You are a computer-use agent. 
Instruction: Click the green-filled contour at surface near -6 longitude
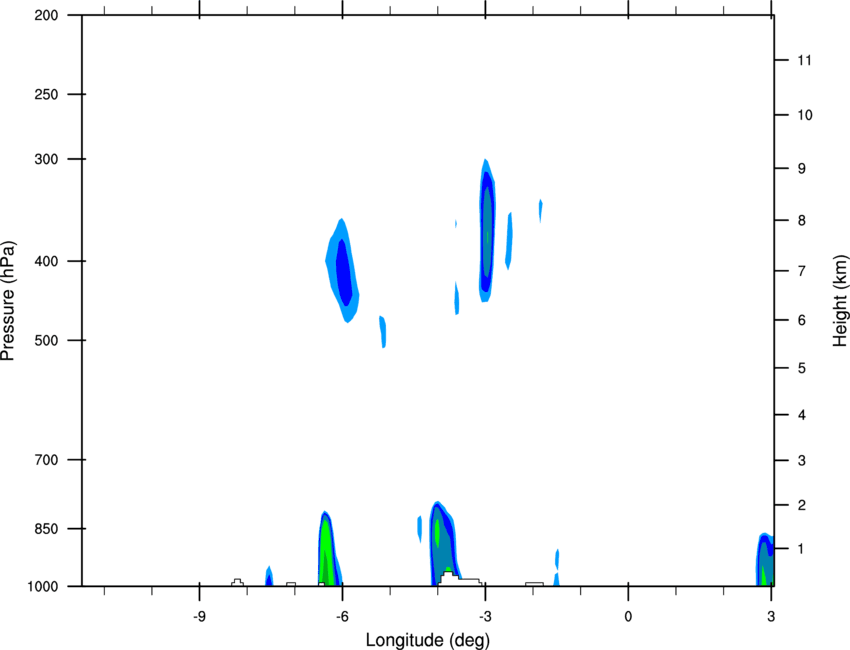(326, 550)
